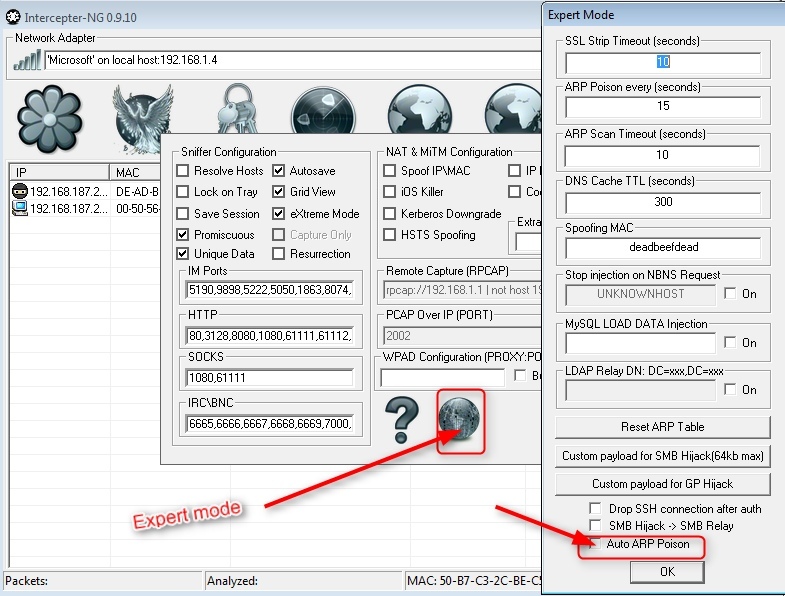Viewport: 785px width, 596px height.
Task: Toggle the Auto ARP Poison checkbox
Action: [595, 544]
